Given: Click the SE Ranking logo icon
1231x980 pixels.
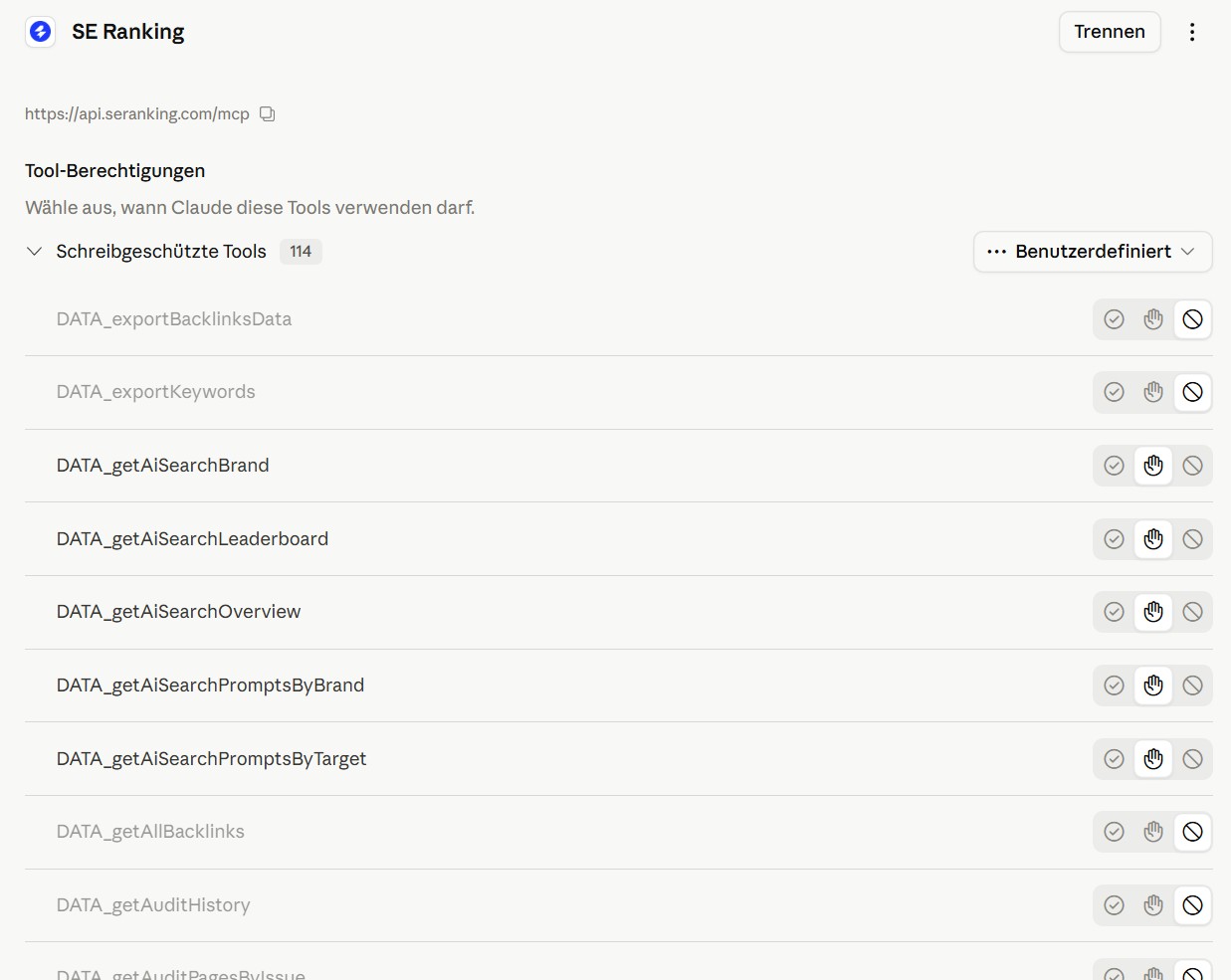Looking at the screenshot, I should coord(40,32).
